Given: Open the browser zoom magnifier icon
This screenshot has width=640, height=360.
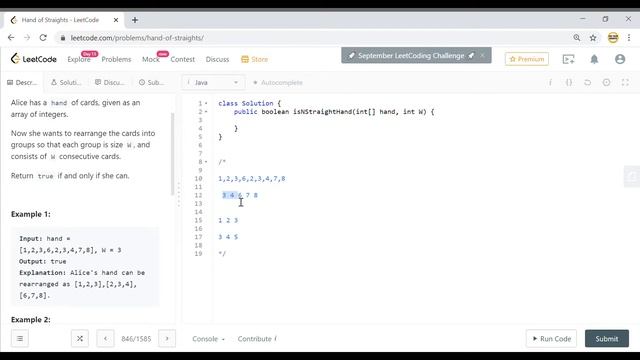Looking at the screenshot, I should coord(576,38).
